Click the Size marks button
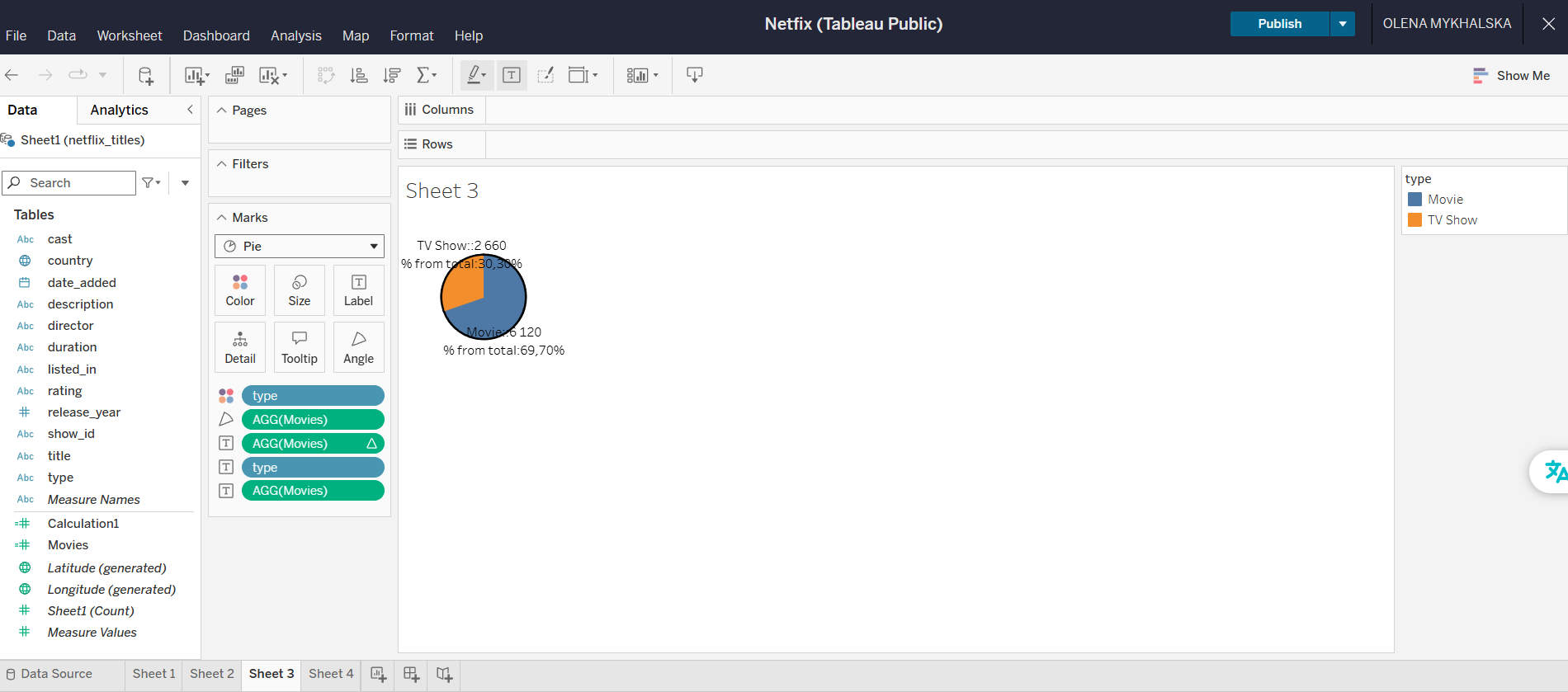Viewport: 1568px width, 692px height. coord(300,290)
